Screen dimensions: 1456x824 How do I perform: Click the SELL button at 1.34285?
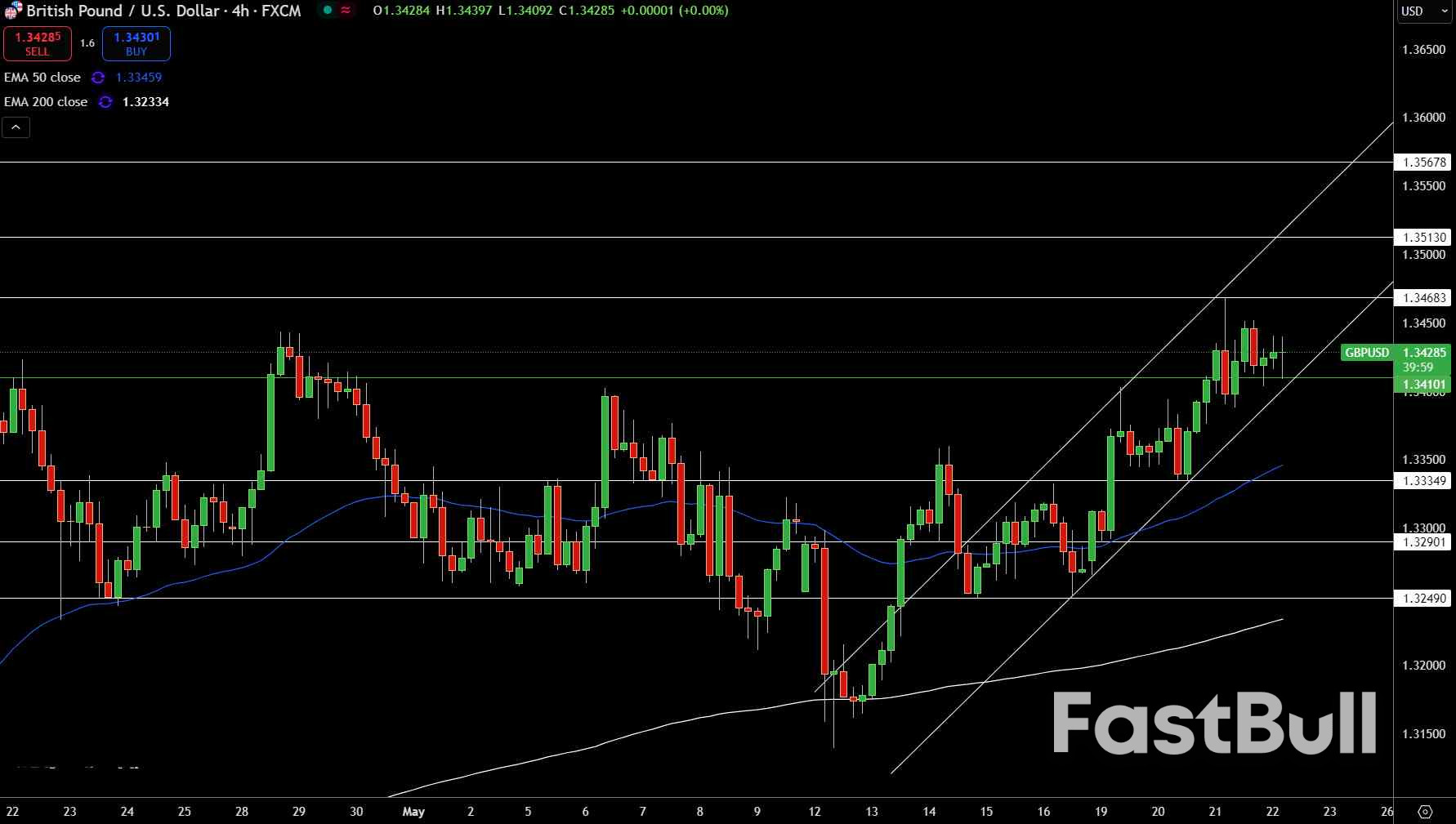(x=37, y=43)
